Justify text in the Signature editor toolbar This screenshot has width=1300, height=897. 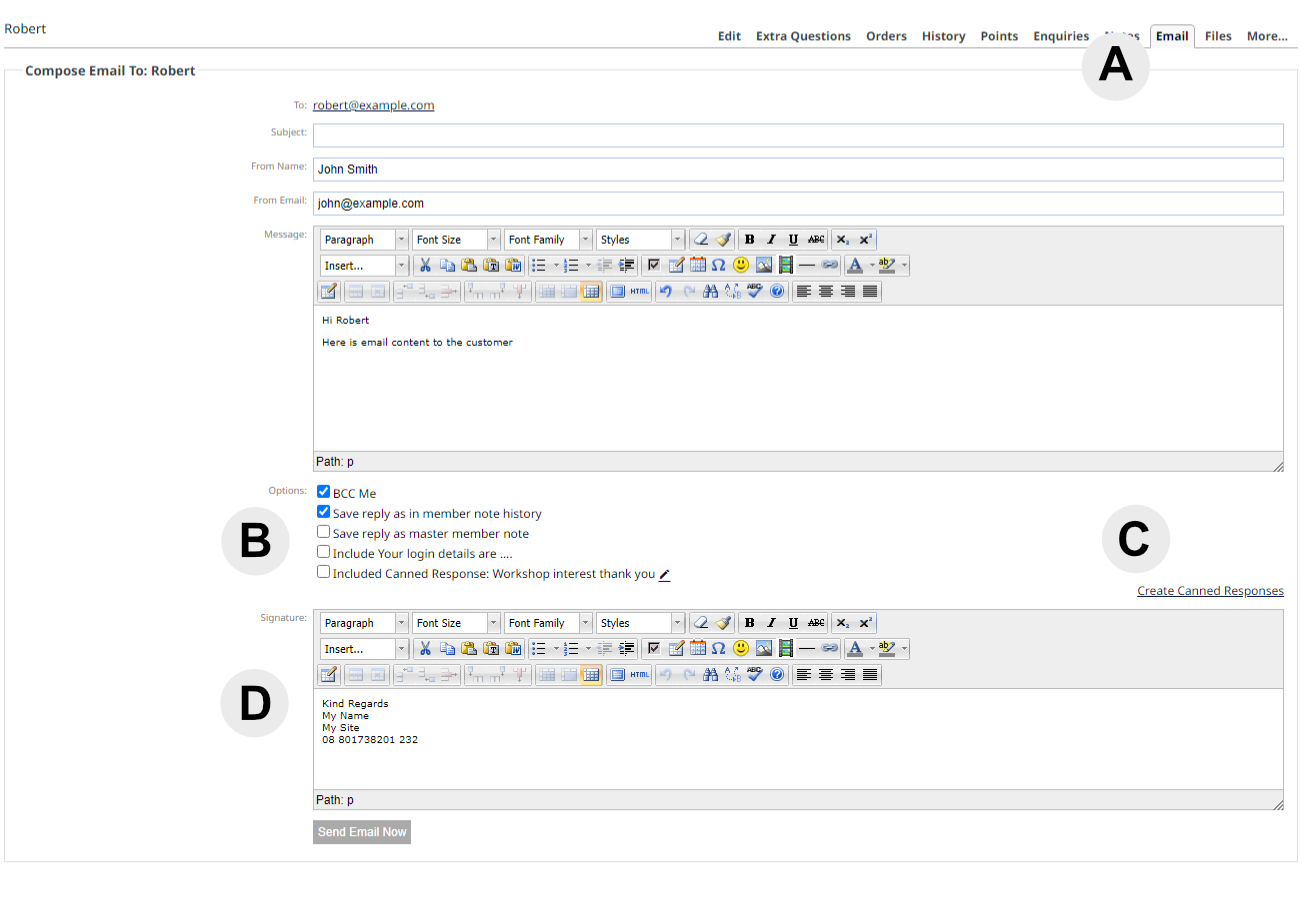pyautogui.click(x=870, y=675)
